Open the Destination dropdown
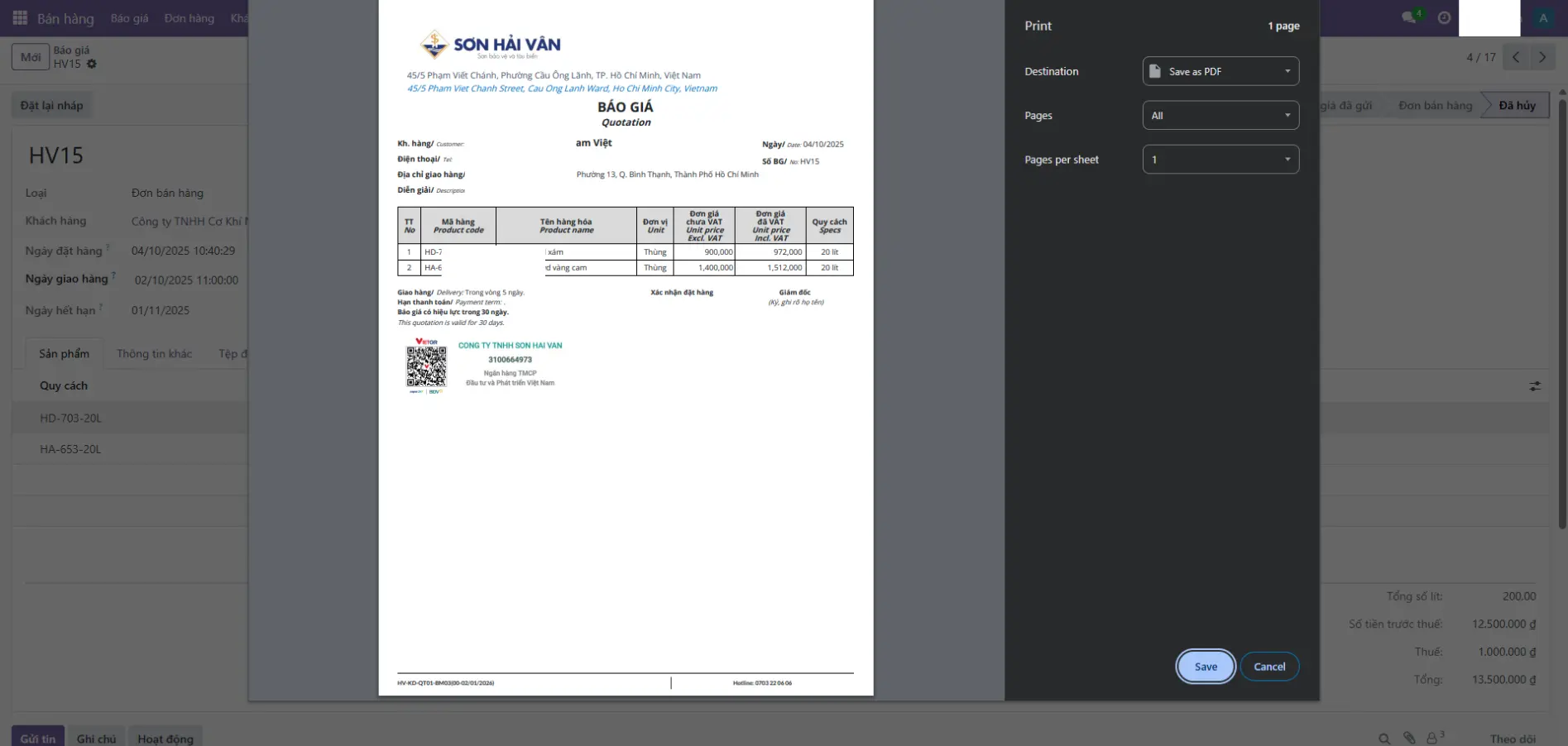This screenshot has height=746, width=1568. [1220, 71]
